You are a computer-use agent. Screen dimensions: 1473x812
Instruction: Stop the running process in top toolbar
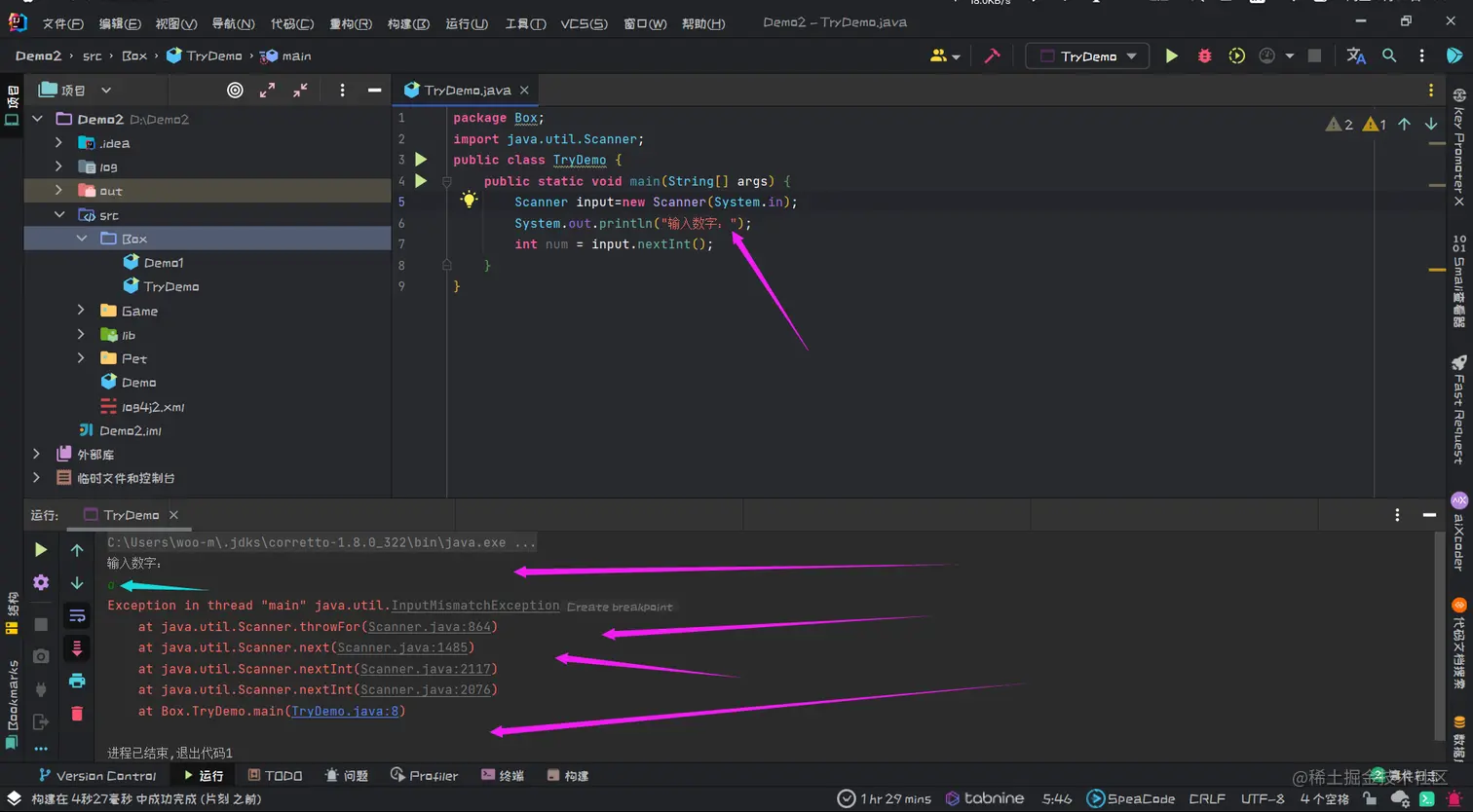(1314, 56)
